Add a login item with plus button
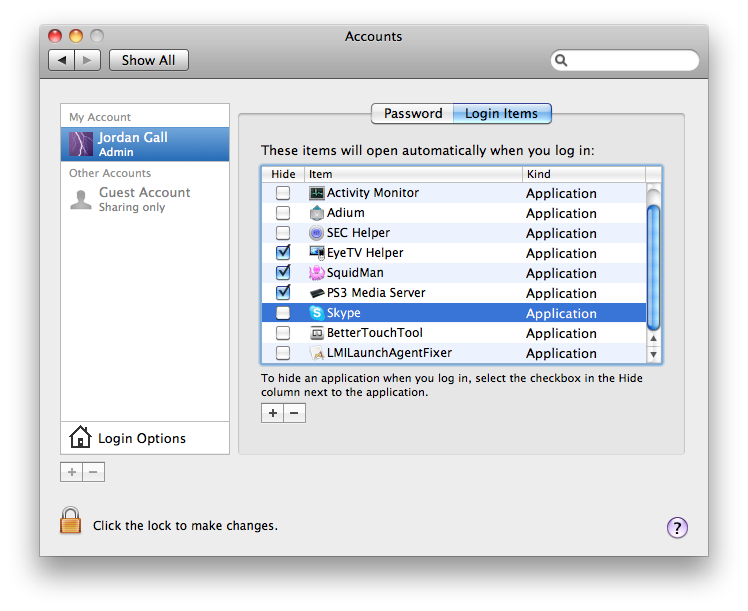This screenshot has width=748, height=611. pyautogui.click(x=272, y=413)
